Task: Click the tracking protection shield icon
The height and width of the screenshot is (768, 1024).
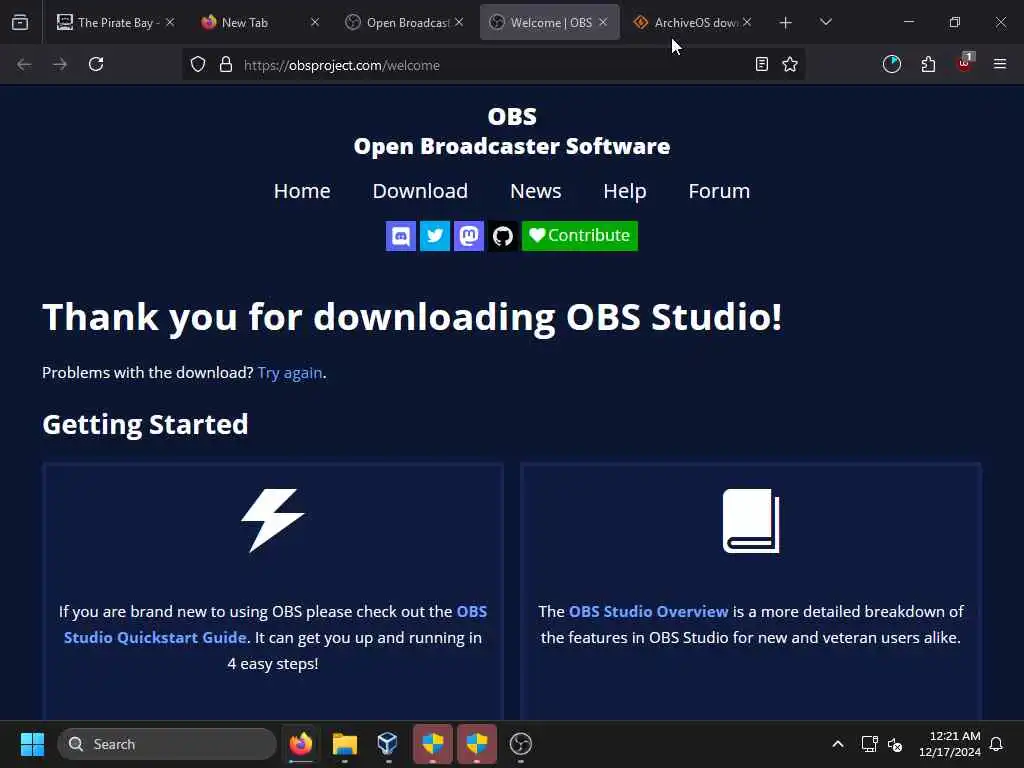Action: pyautogui.click(x=198, y=64)
